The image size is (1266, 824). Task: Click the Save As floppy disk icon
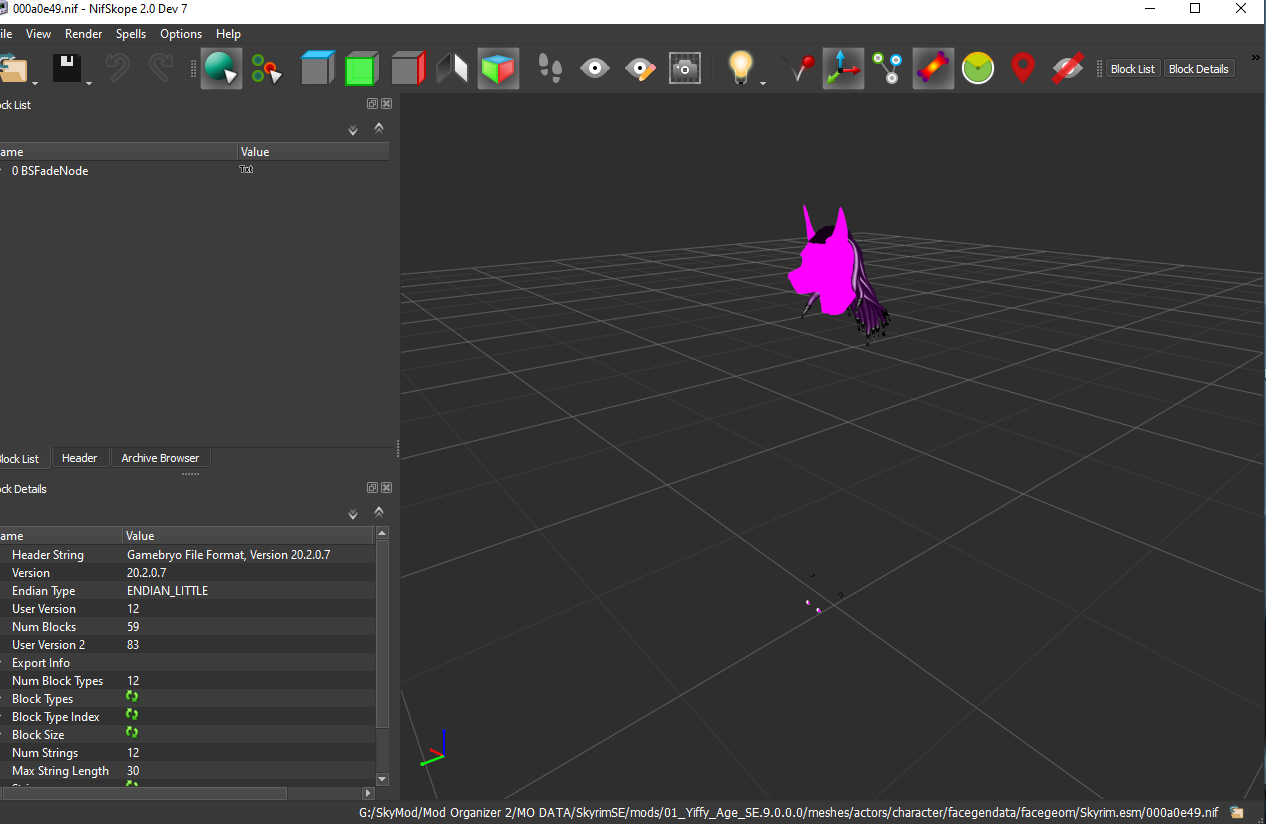67,68
